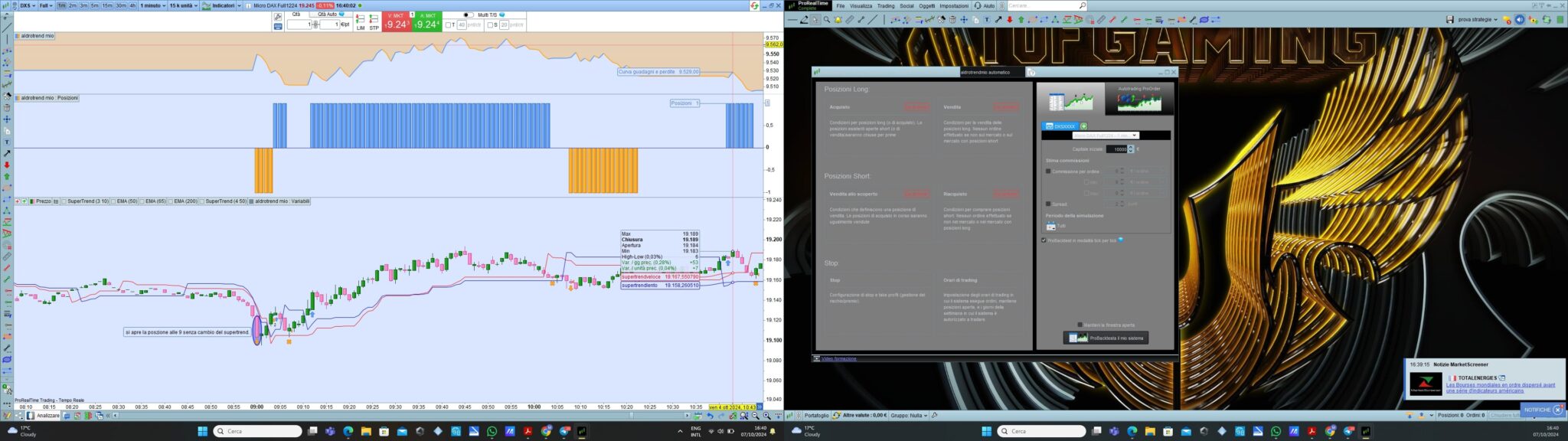Click the Capitale iniziale stepper arrows

click(x=1131, y=149)
